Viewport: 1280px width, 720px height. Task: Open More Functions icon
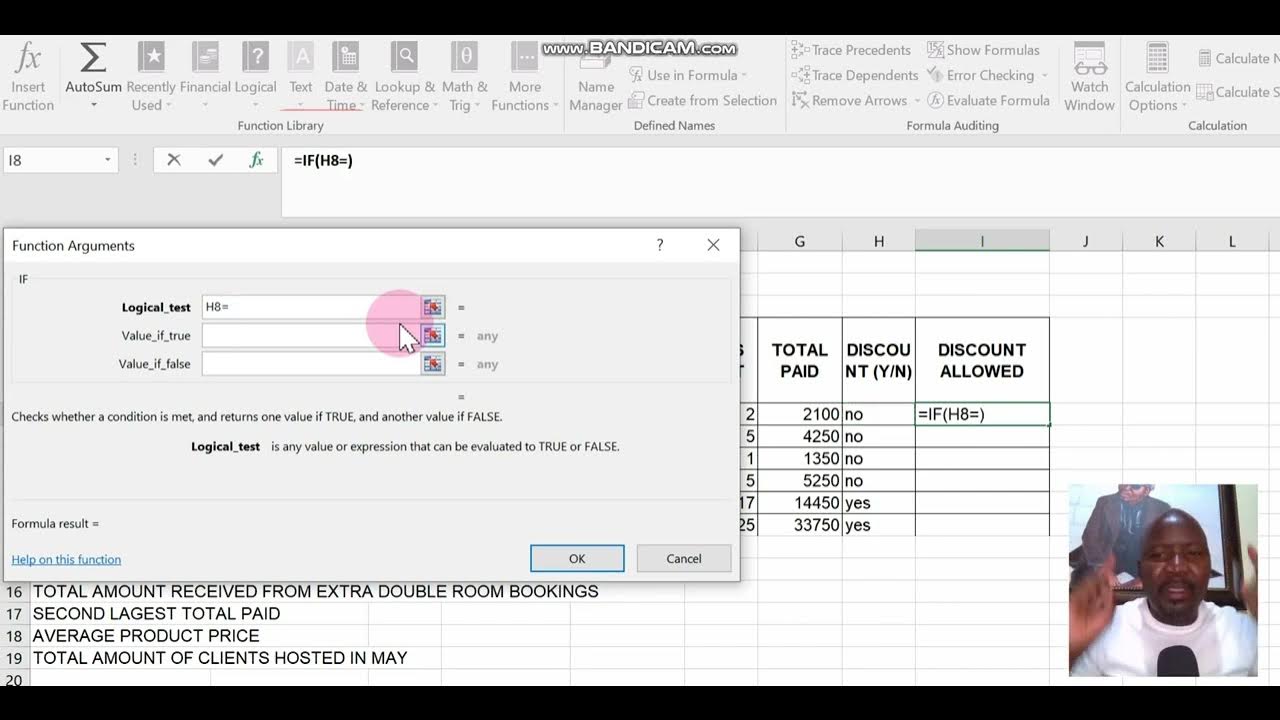click(525, 58)
